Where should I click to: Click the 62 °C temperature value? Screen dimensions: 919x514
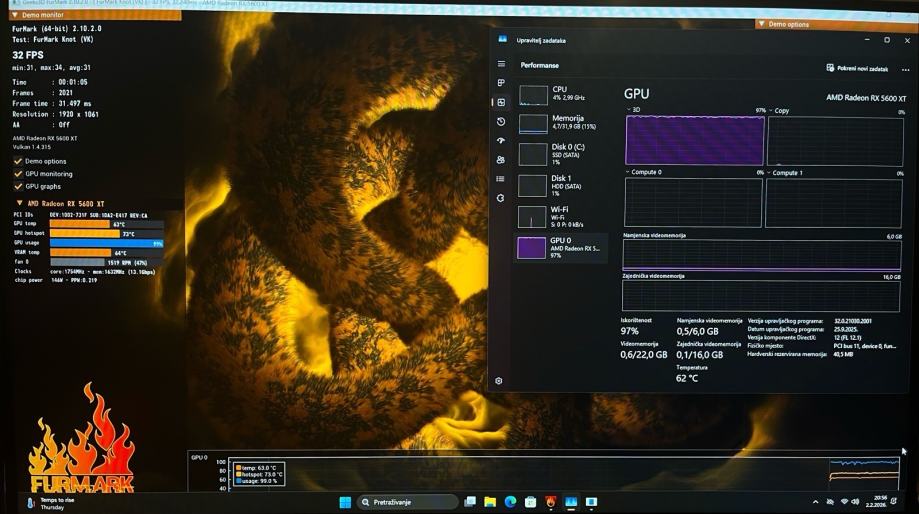coord(687,379)
